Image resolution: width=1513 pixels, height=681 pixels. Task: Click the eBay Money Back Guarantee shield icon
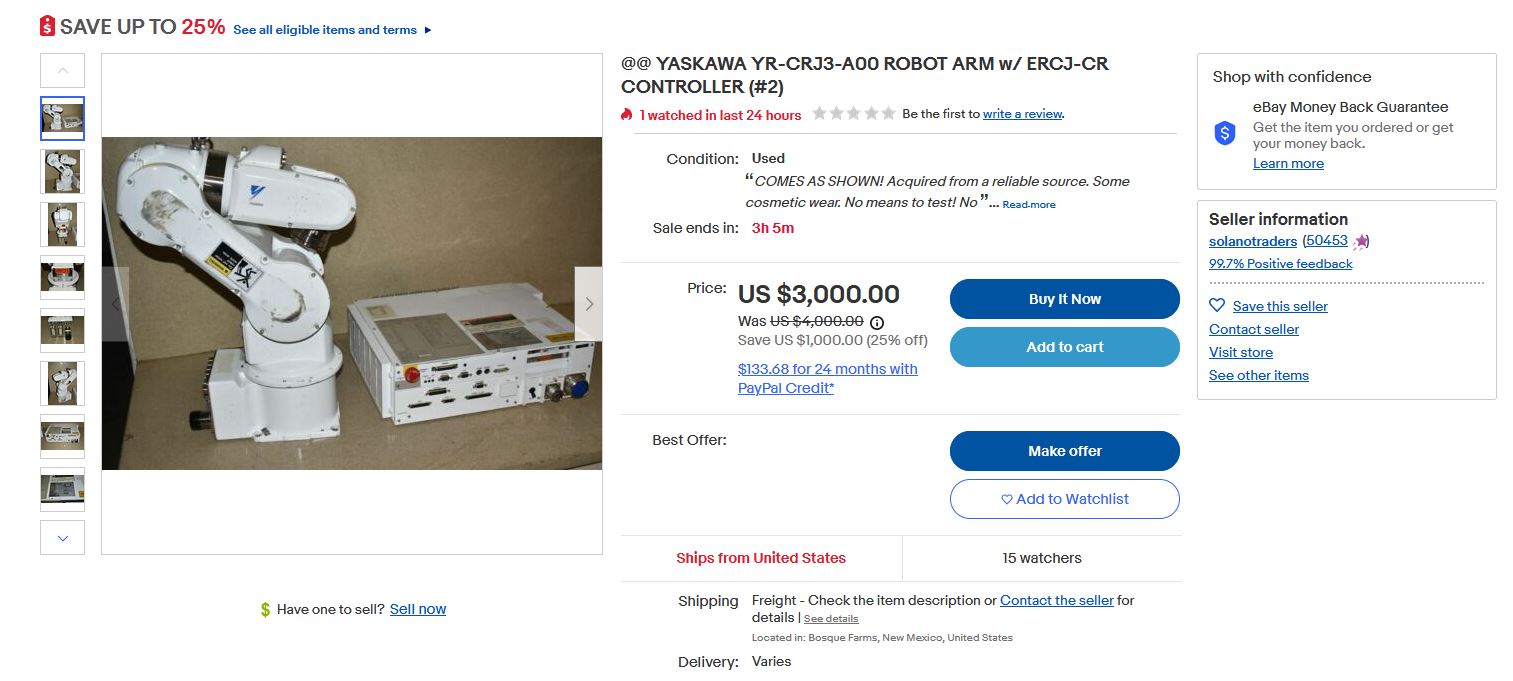click(1225, 134)
